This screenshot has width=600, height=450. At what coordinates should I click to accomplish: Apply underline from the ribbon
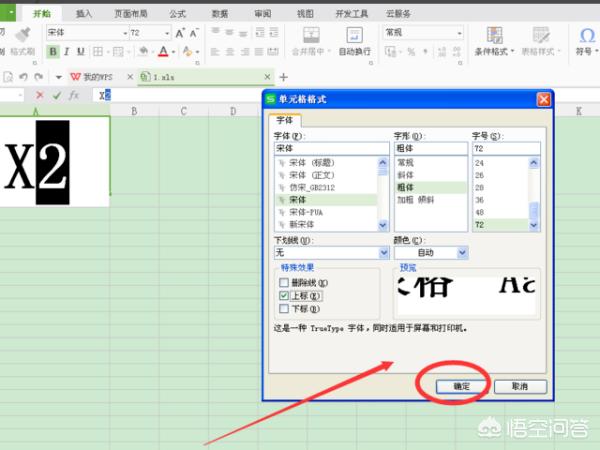coord(81,52)
